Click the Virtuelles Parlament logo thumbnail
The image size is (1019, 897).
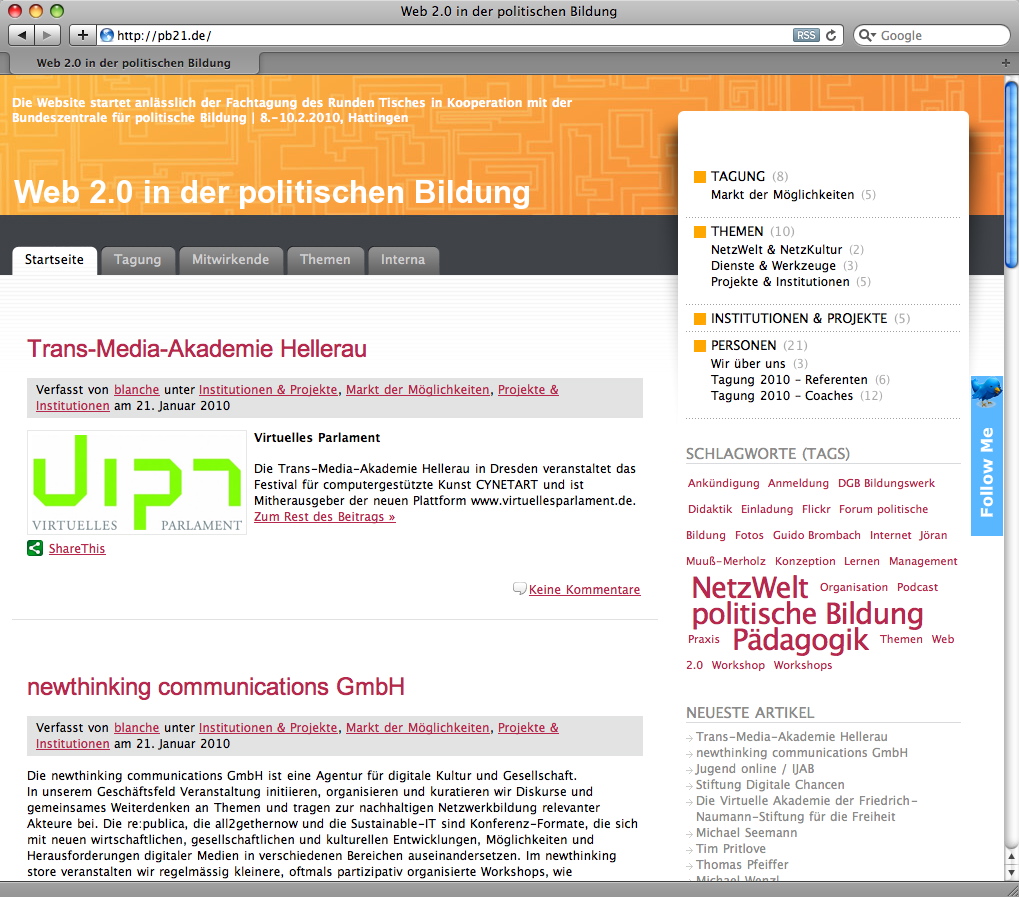137,482
